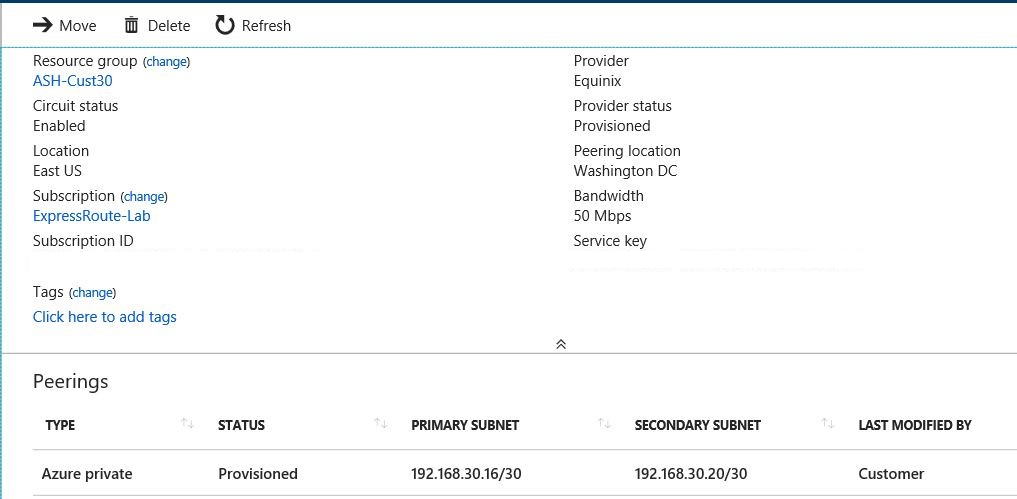Change the subscription
The height and width of the screenshot is (499, 1017).
pyautogui.click(x=145, y=196)
